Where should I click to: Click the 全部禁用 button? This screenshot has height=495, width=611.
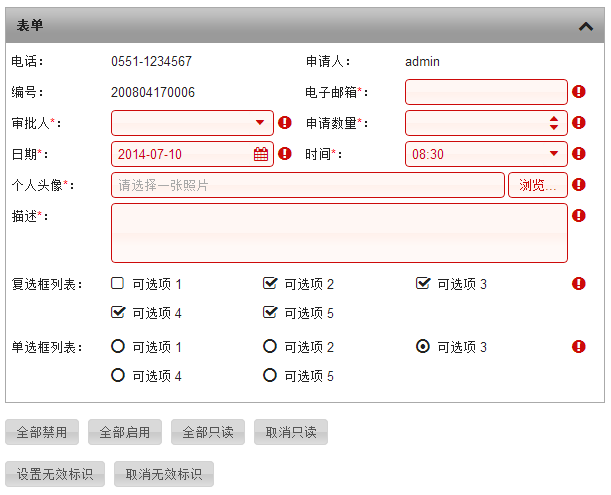[x=42, y=432]
